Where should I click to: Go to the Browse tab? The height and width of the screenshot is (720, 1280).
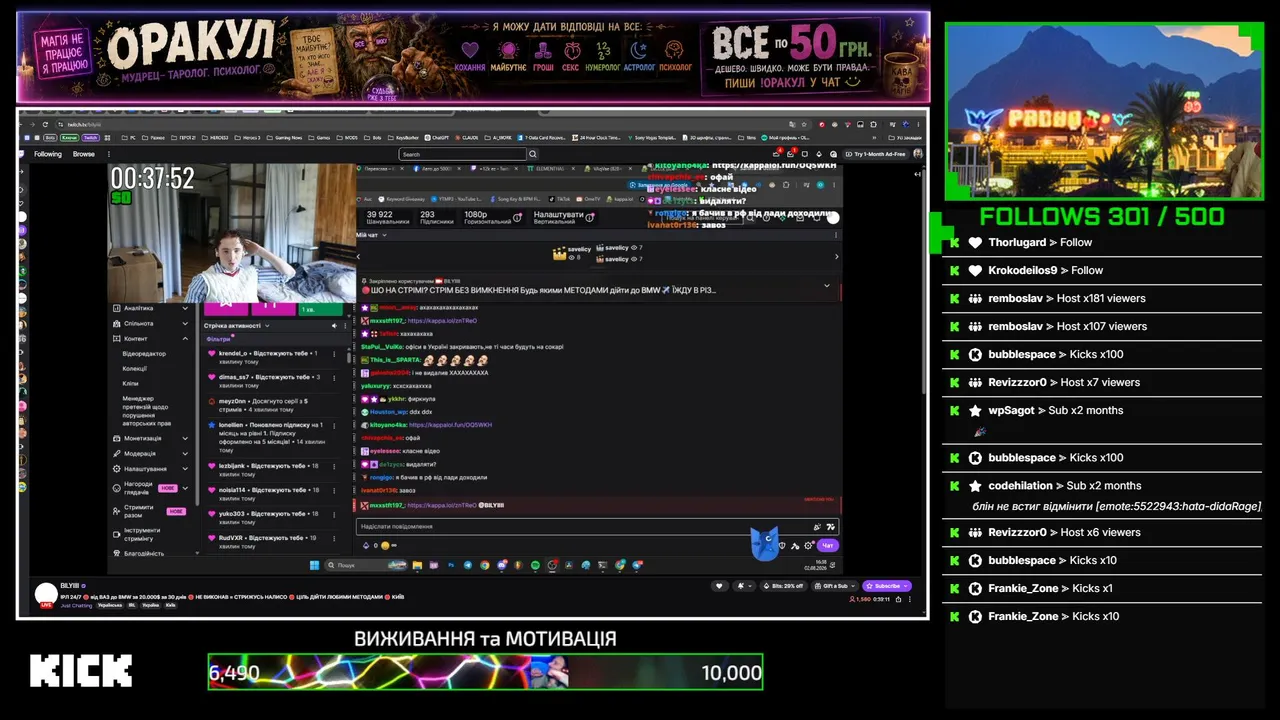[x=84, y=154]
